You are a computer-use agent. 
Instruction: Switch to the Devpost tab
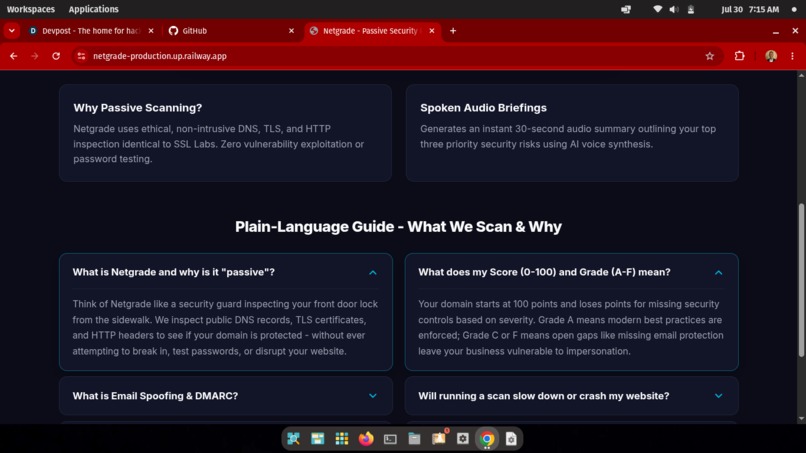click(x=91, y=31)
